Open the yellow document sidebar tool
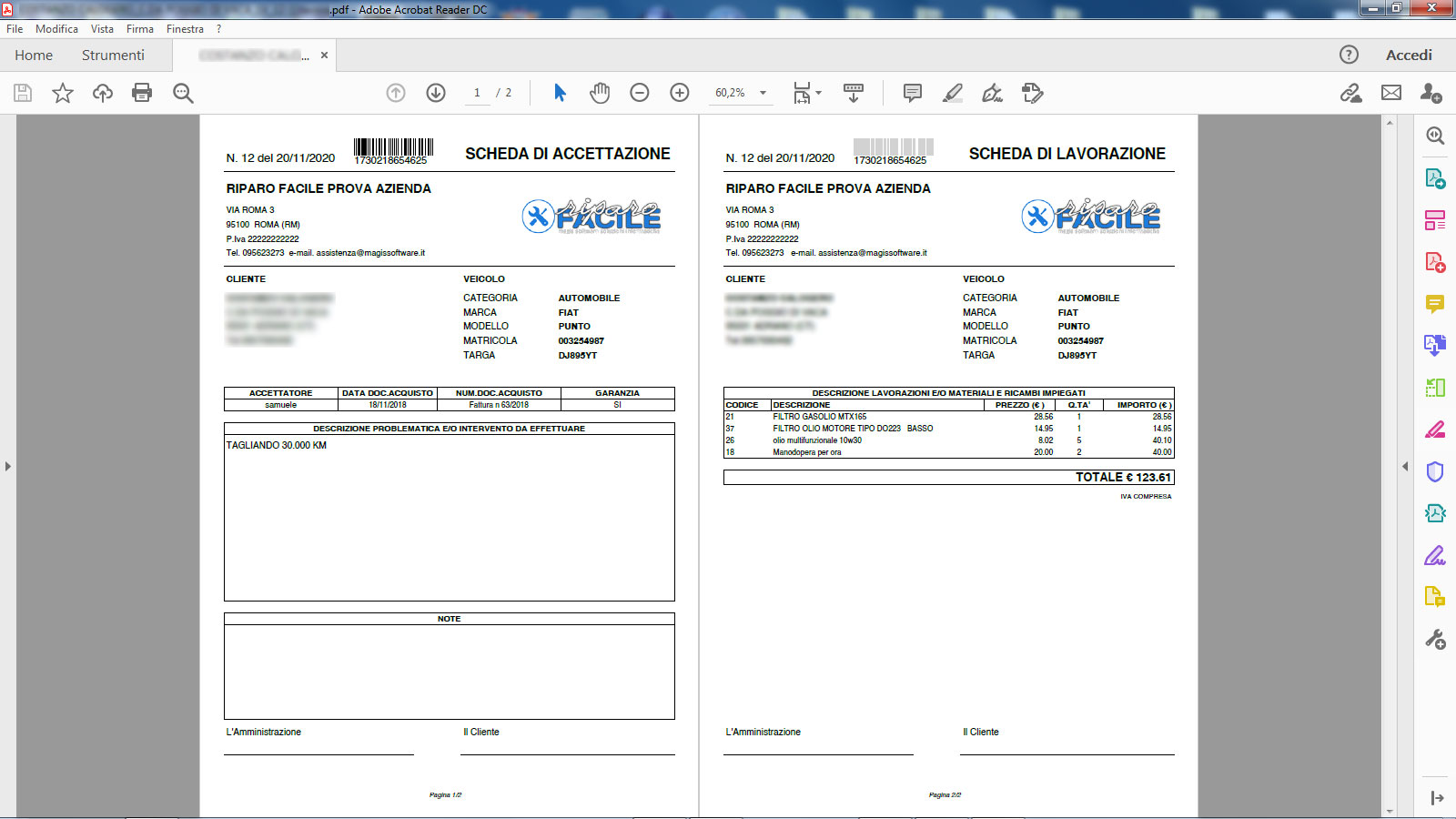 pyautogui.click(x=1435, y=597)
